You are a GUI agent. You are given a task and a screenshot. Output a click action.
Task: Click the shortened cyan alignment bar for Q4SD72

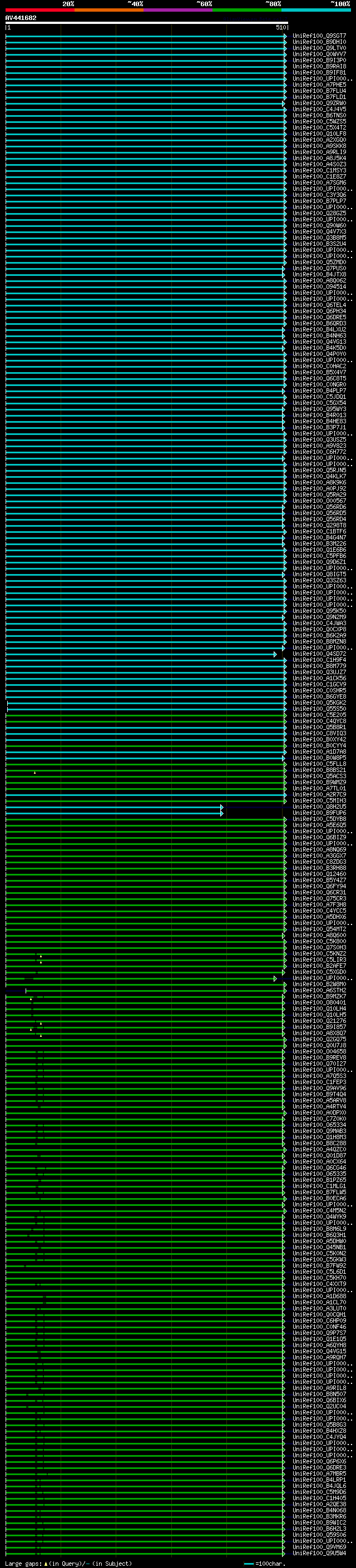point(141,654)
